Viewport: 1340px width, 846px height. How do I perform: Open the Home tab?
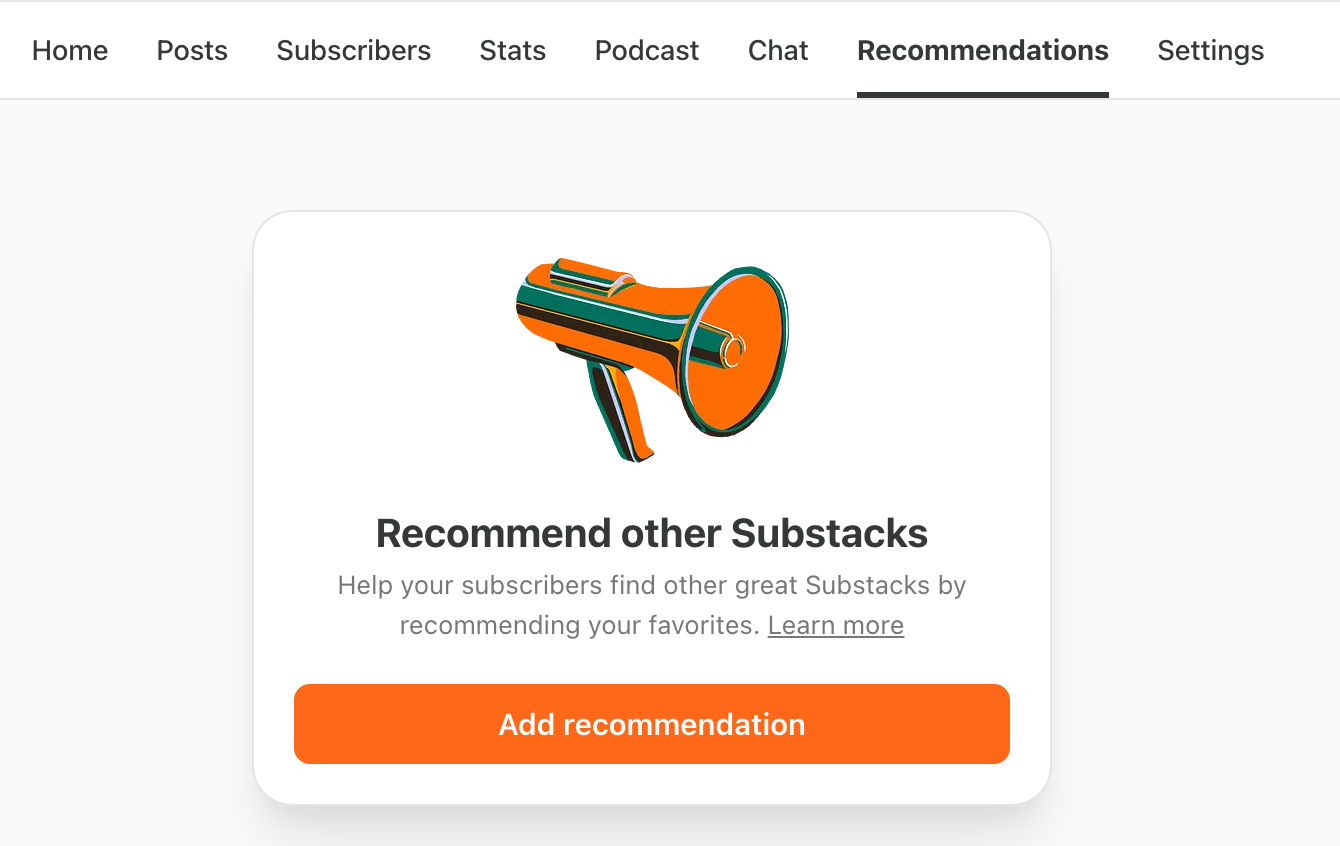[70, 50]
